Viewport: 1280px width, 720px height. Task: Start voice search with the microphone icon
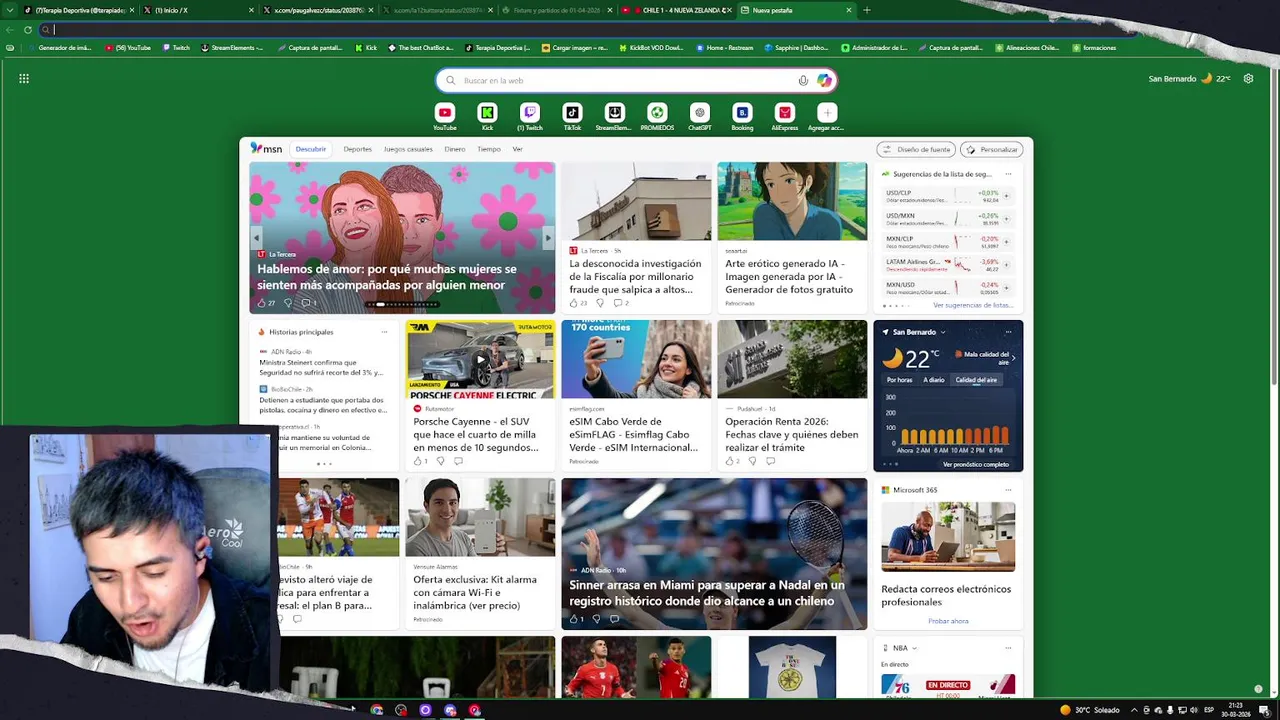803,80
